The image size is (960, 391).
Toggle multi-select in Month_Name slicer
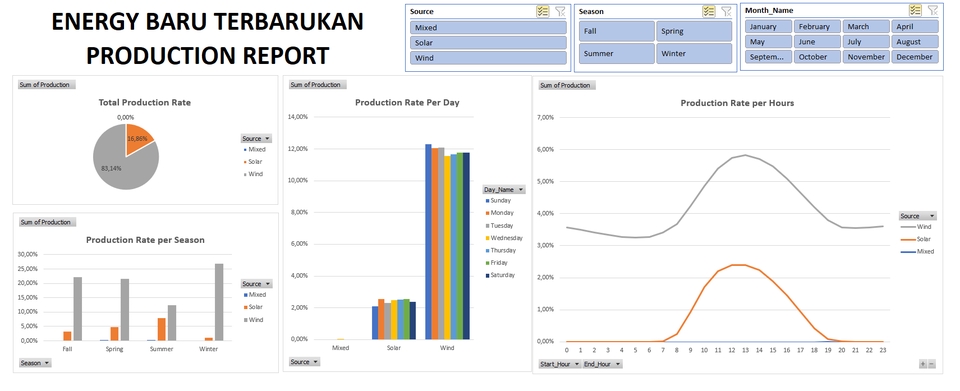pos(915,10)
